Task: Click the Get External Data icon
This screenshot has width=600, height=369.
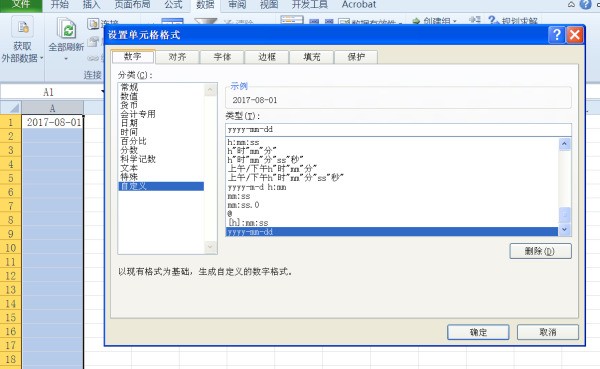Action: click(x=23, y=28)
